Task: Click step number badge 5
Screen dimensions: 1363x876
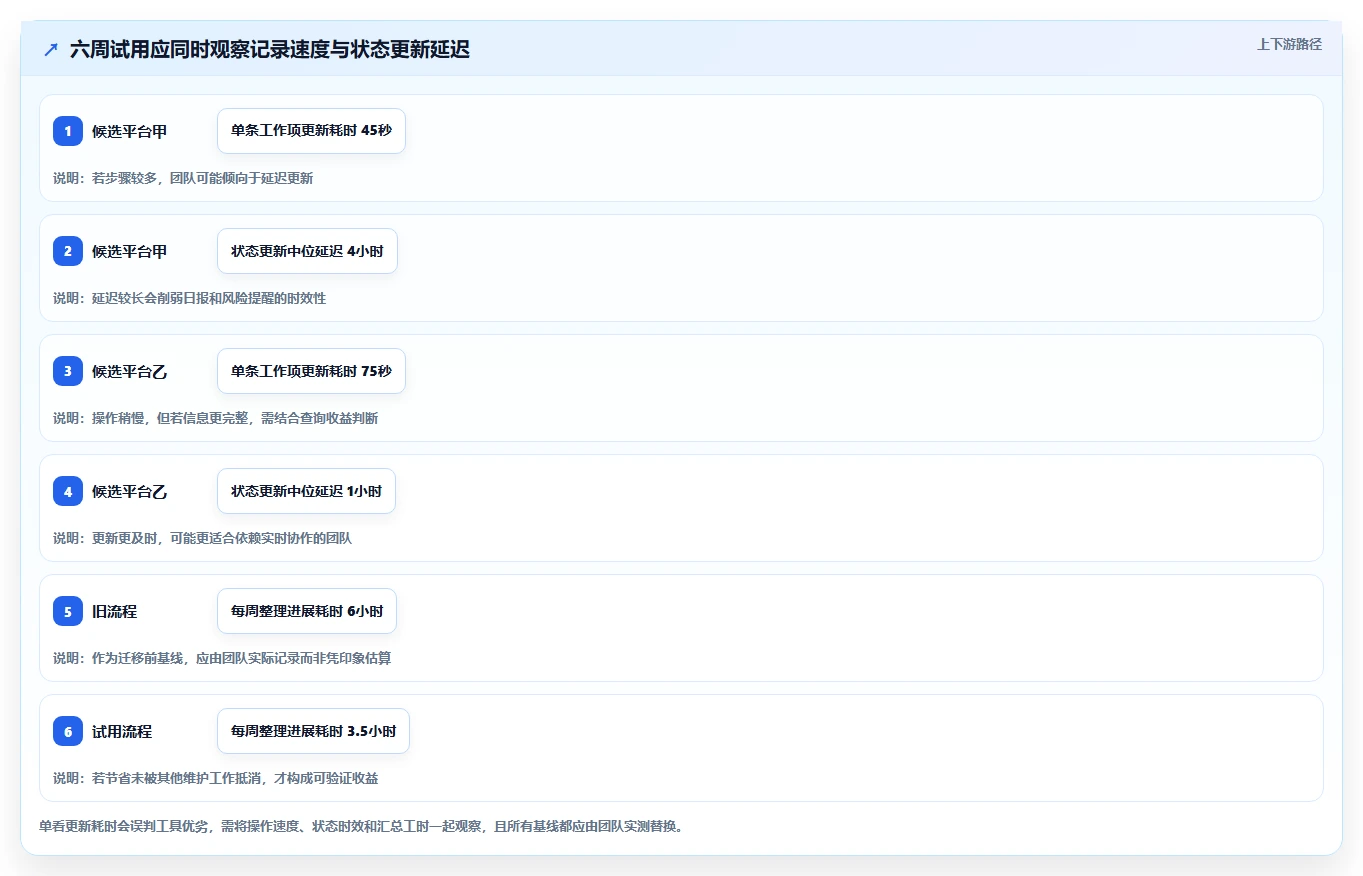Action: [68, 611]
